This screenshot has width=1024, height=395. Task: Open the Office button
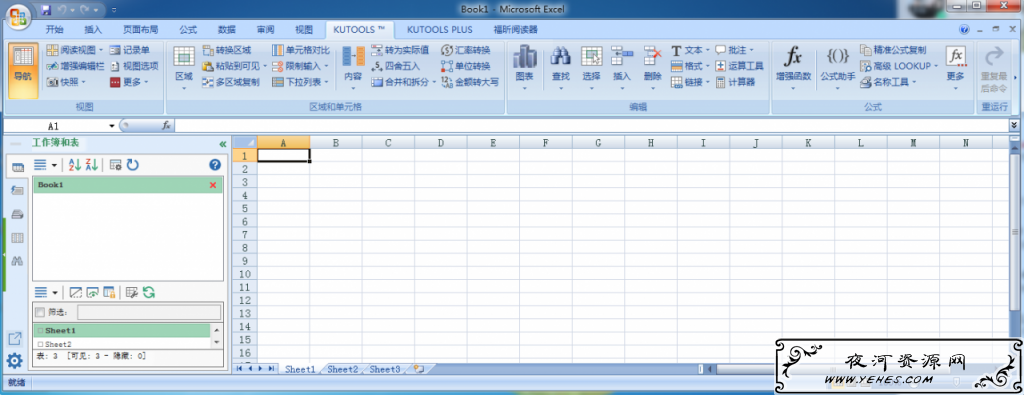18,17
